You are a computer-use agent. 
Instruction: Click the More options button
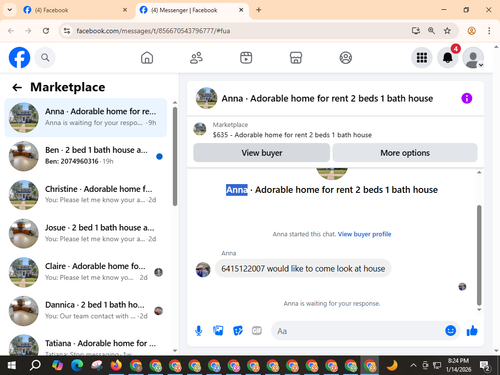tap(405, 153)
